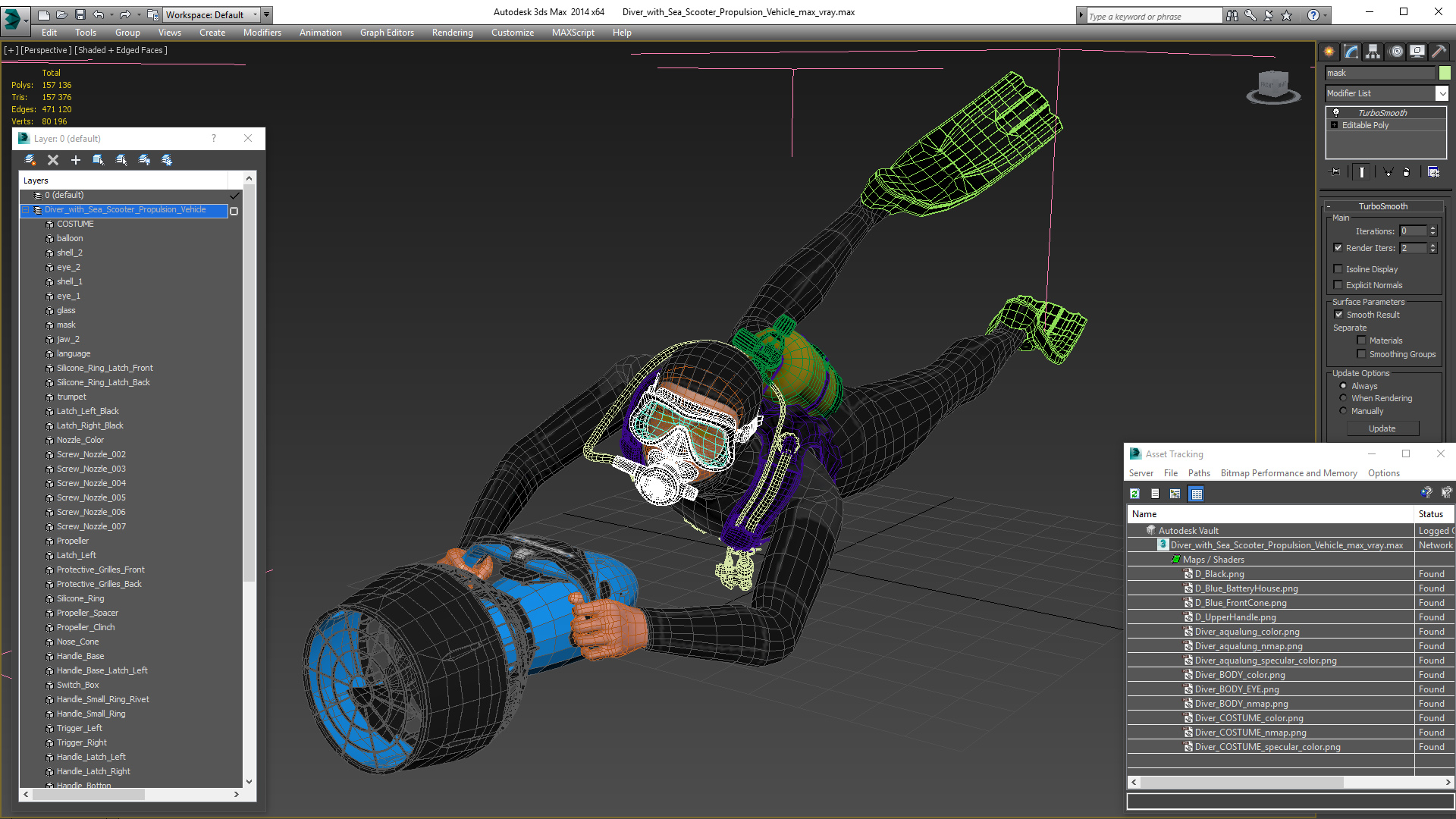Expand the Editable Poly sub-objects
Screen dimensions: 1456x819
(x=1335, y=125)
